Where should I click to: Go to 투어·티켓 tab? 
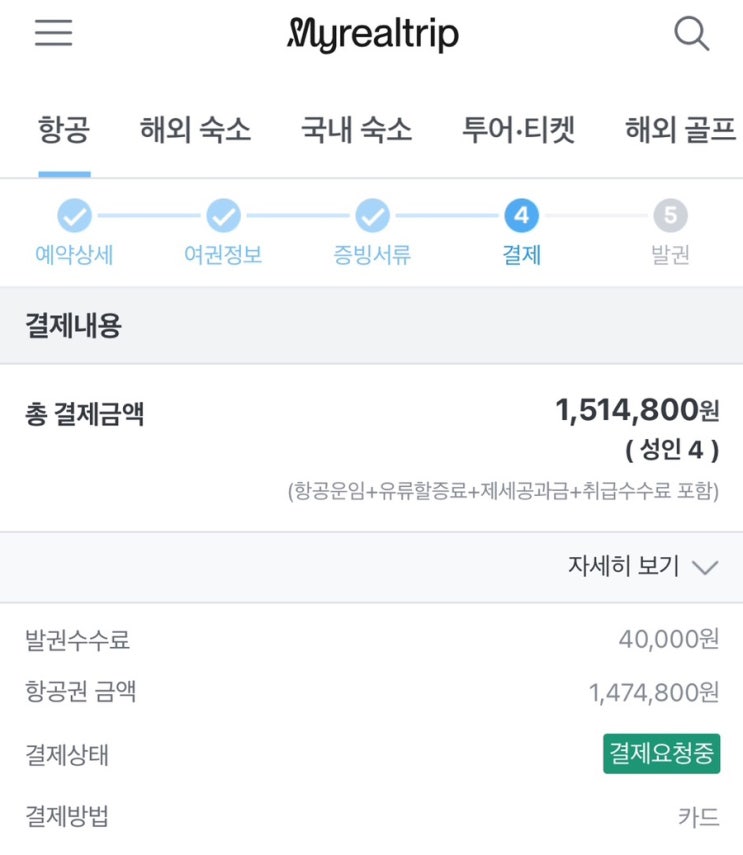coord(518,130)
